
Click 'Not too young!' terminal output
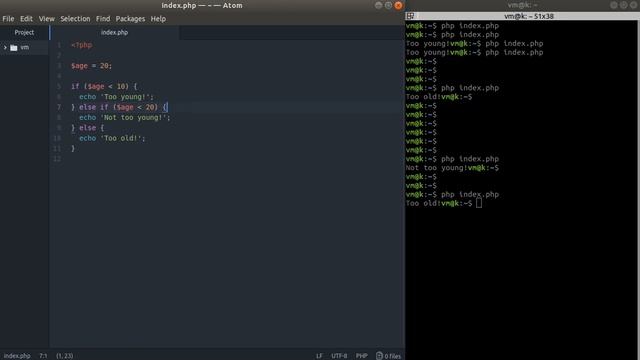coord(436,168)
